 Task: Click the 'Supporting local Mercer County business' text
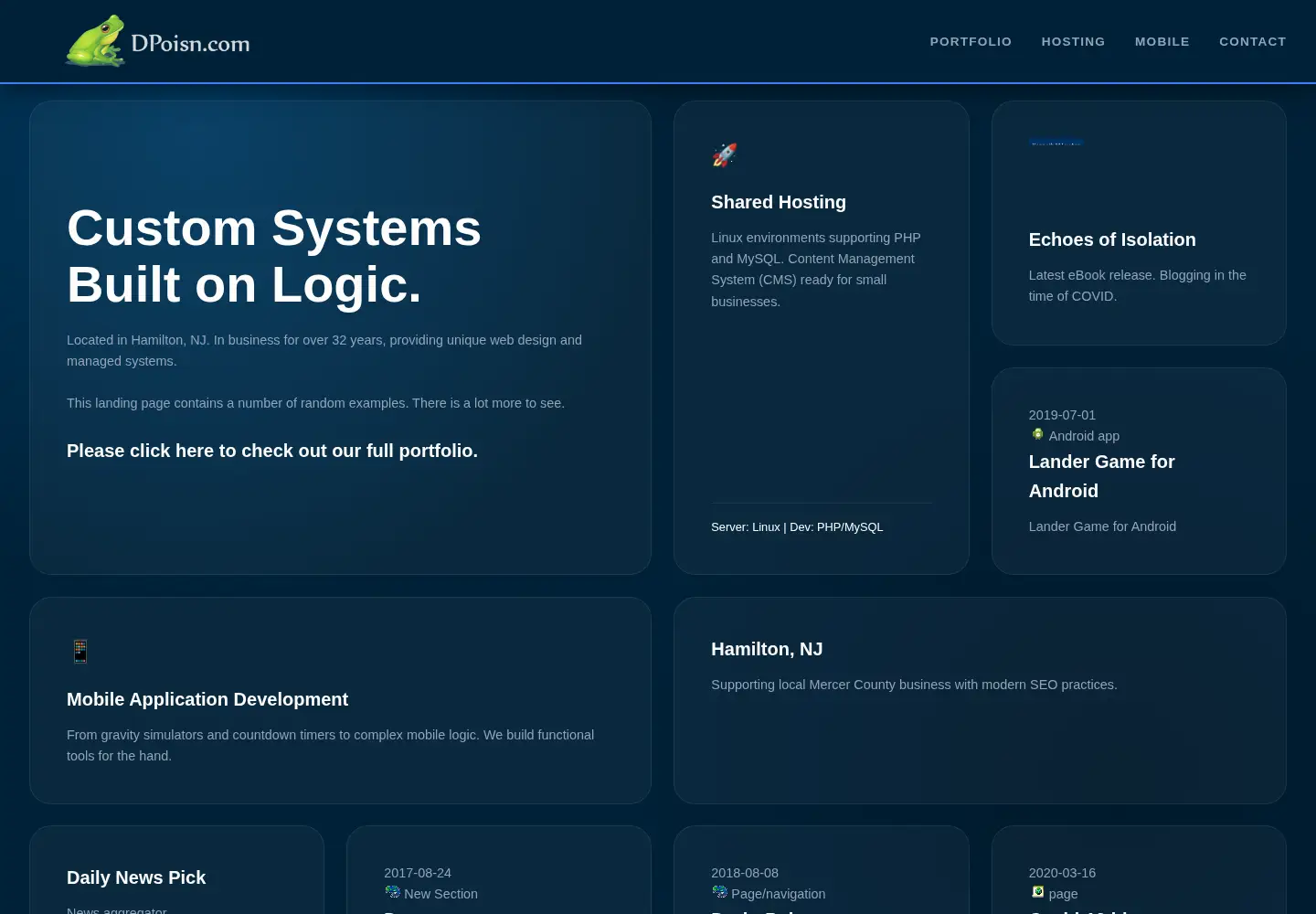[914, 685]
